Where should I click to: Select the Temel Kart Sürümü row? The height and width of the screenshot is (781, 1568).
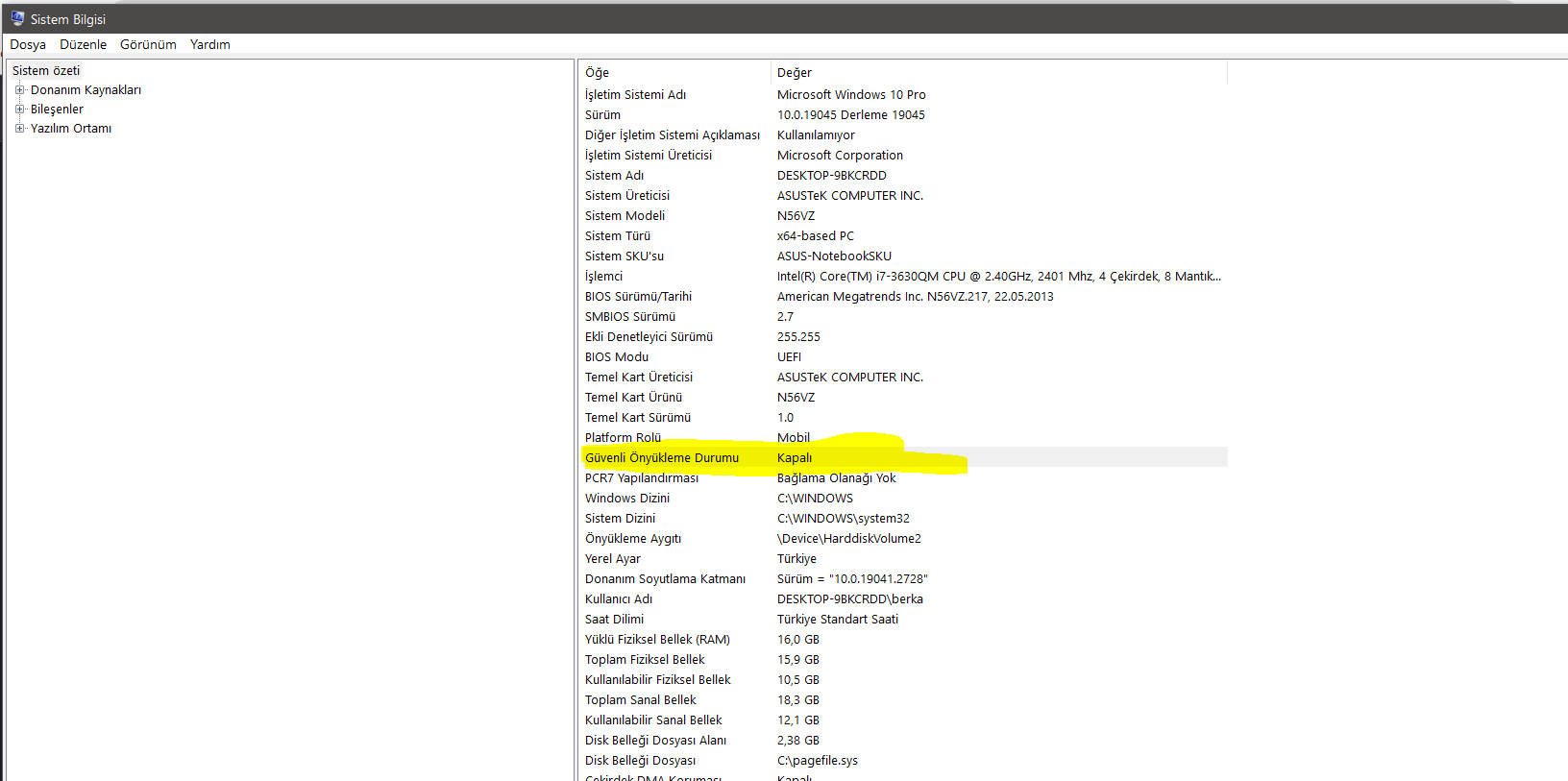pyautogui.click(x=638, y=417)
